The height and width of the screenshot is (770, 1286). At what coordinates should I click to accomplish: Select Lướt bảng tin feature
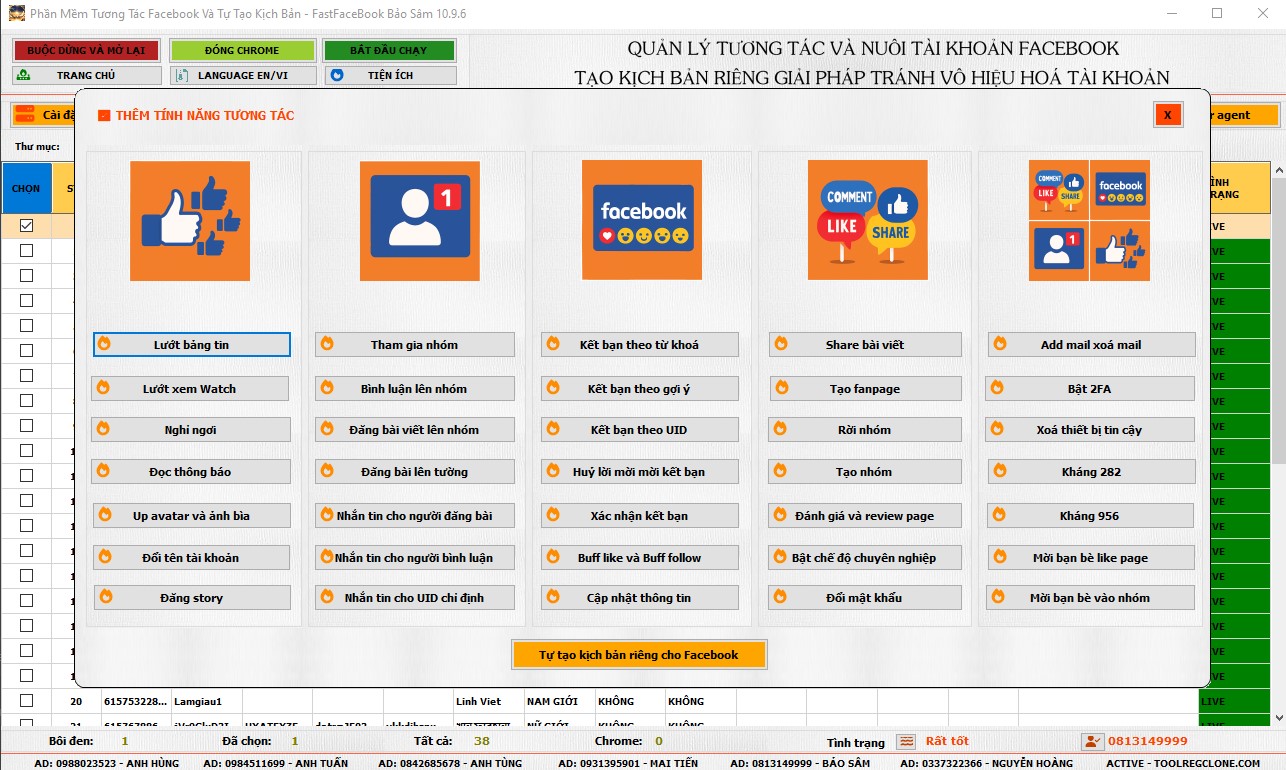pyautogui.click(x=192, y=345)
